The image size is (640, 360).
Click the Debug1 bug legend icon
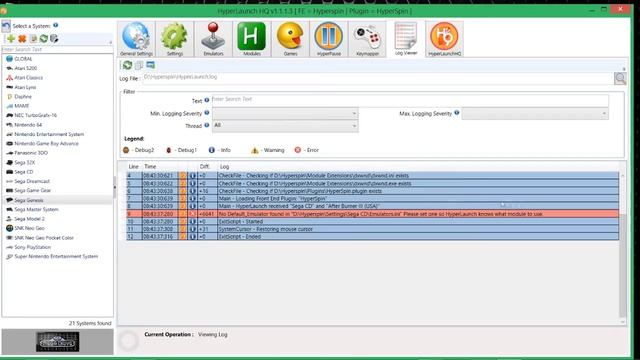[x=169, y=150]
